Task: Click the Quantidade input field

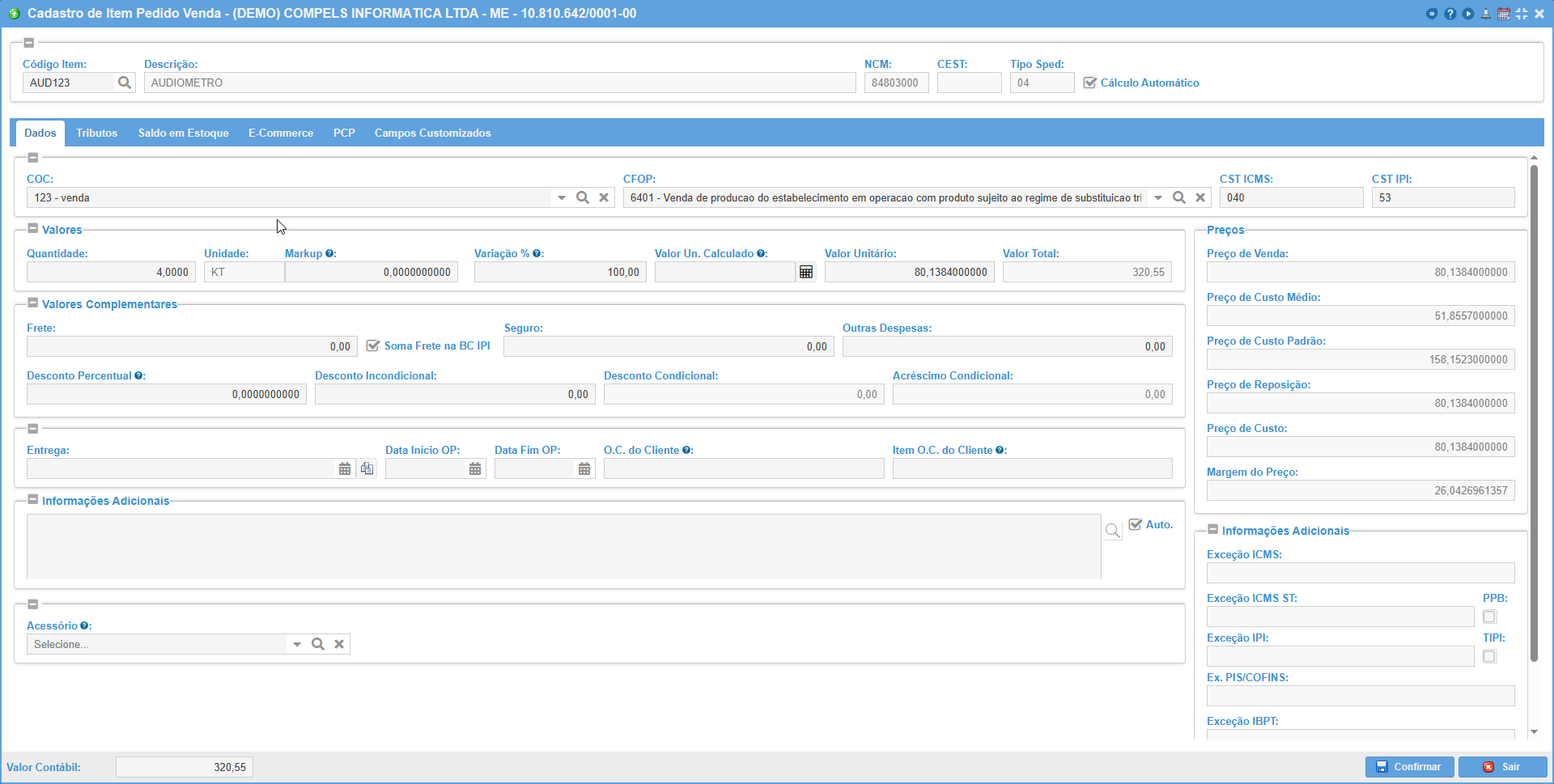Action: pos(112,272)
